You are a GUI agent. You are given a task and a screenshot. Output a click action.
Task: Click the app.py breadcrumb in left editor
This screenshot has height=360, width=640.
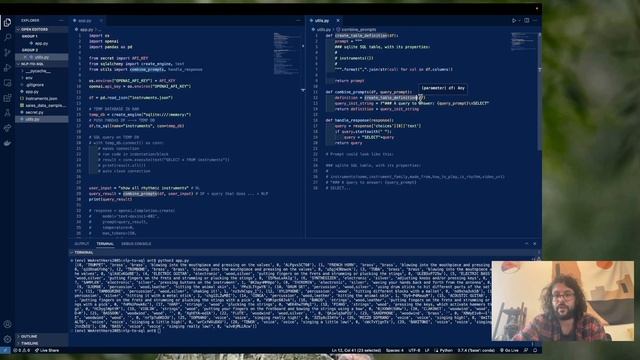point(86,30)
